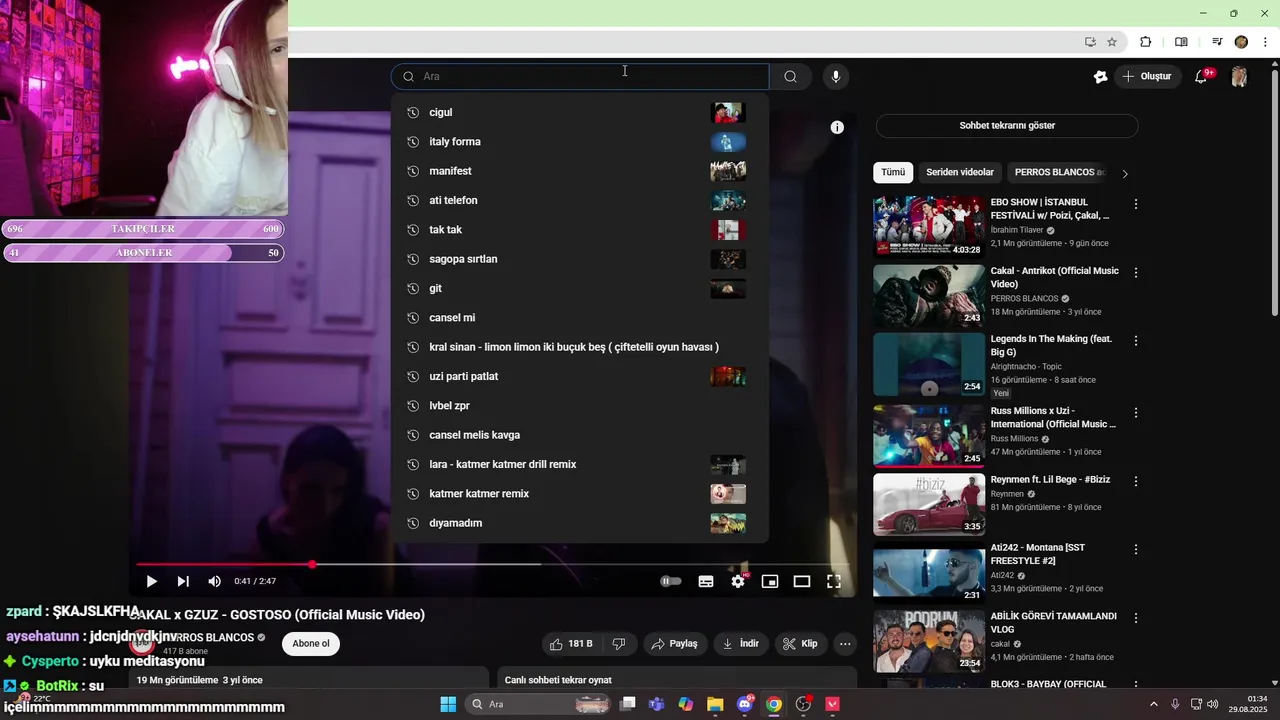The height and width of the screenshot is (720, 1280).
Task: Open options menu for Cakal - Antrikot video
Action: coord(1135,272)
